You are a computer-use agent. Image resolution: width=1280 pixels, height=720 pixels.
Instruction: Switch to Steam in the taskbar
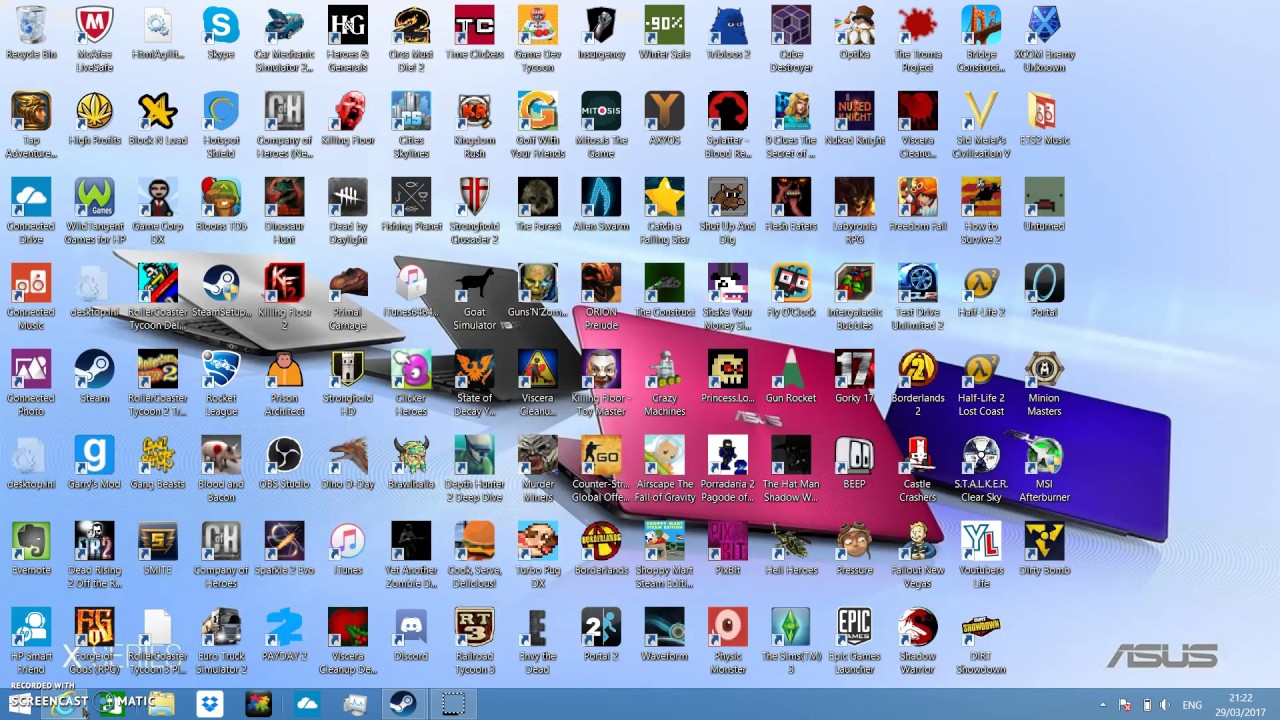point(403,704)
